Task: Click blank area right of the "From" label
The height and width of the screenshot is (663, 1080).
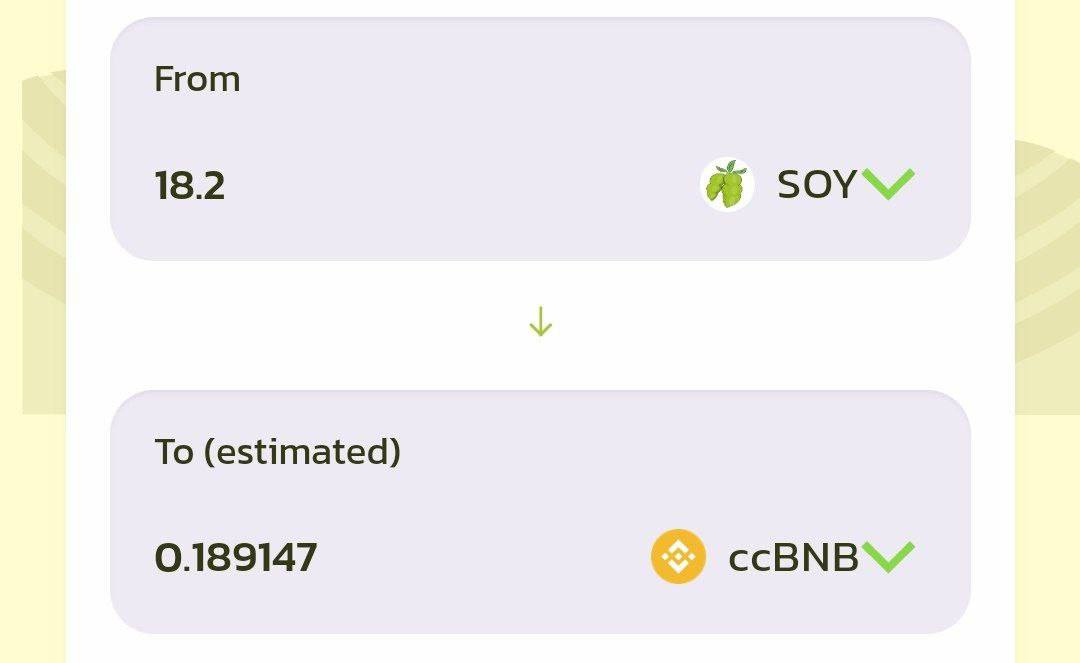Action: pos(600,80)
